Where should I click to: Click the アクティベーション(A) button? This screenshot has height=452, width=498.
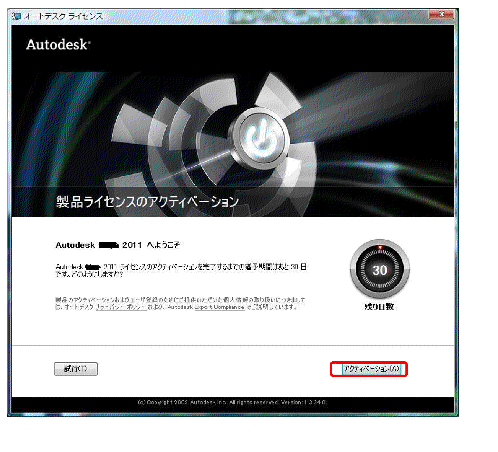371,369
